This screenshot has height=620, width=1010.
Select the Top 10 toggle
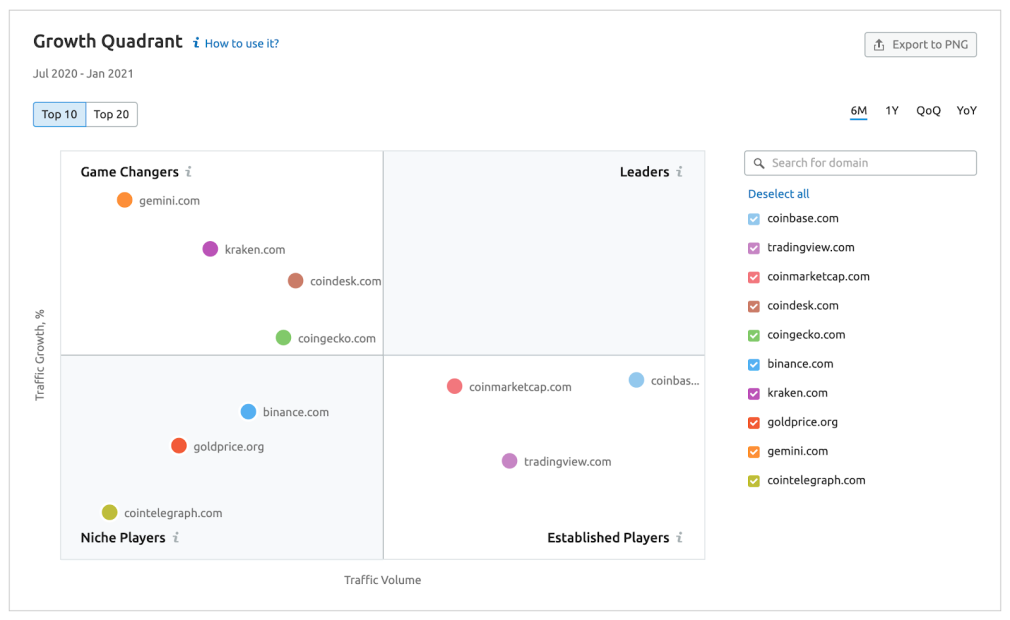coord(59,114)
